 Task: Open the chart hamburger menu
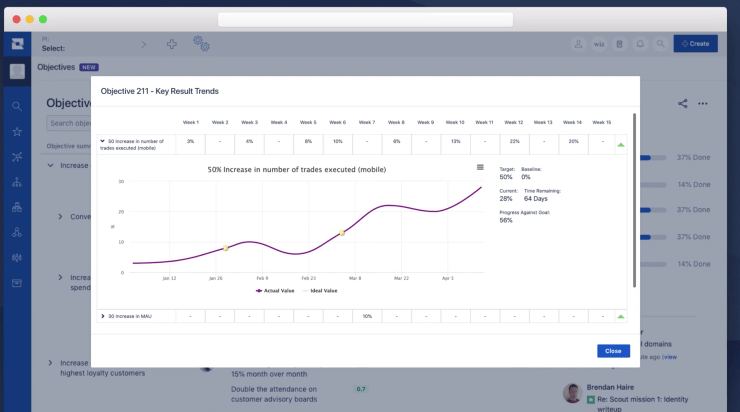click(480, 167)
